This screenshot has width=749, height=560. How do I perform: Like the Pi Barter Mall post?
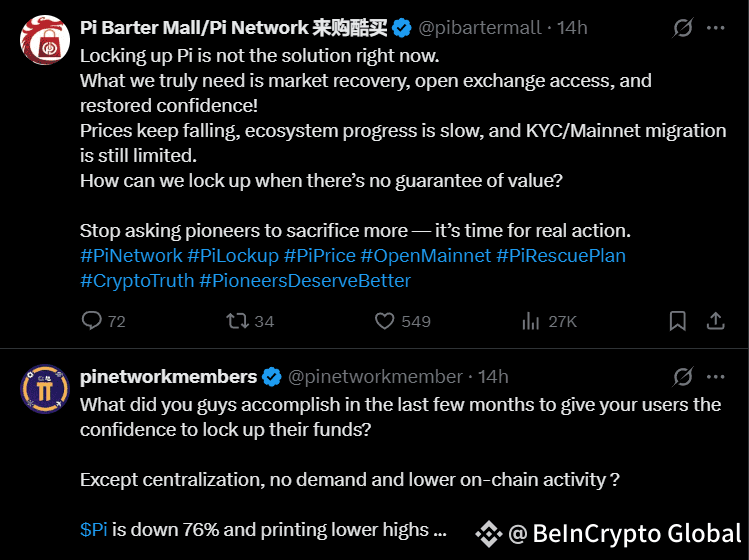[385, 321]
